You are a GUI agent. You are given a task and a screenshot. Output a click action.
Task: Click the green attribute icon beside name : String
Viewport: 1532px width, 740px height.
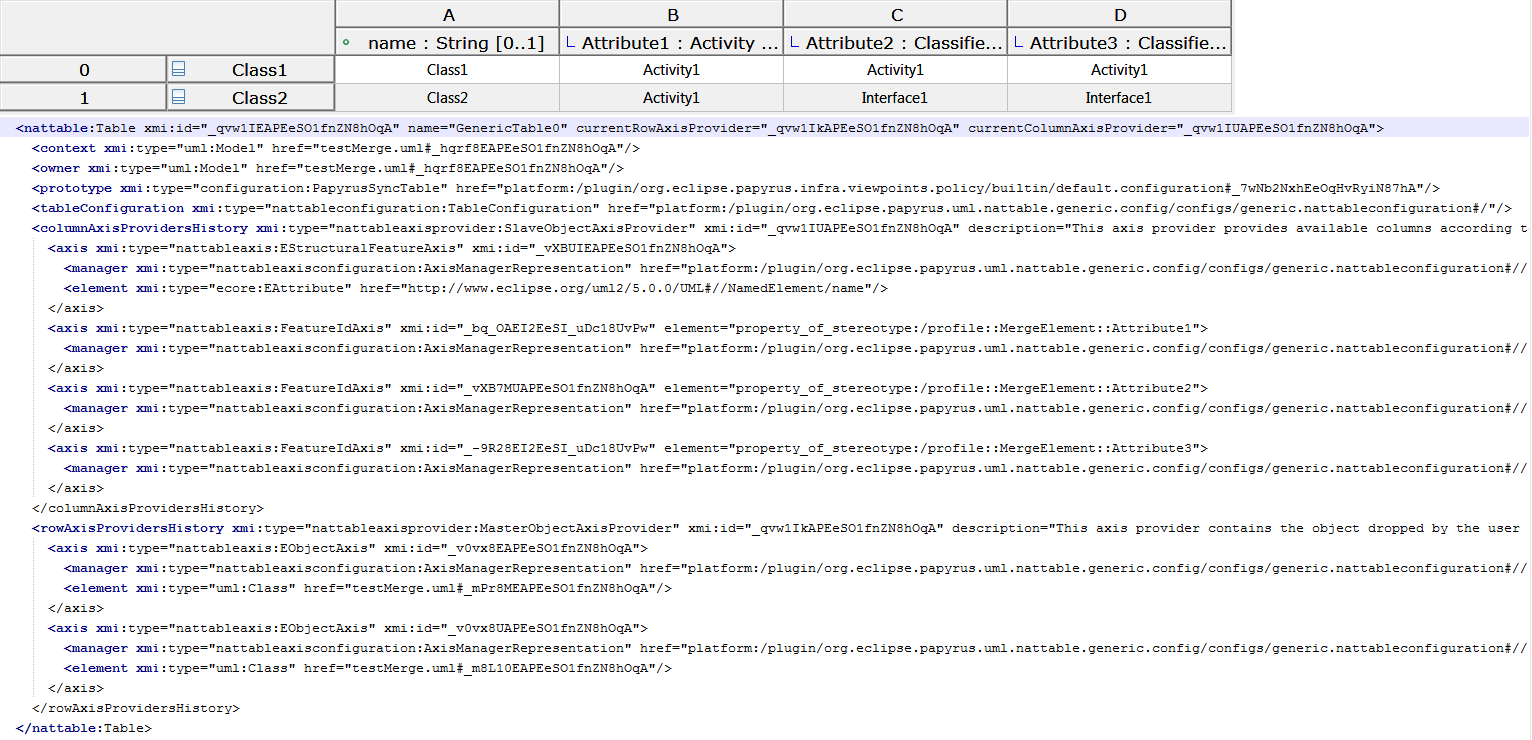click(346, 42)
